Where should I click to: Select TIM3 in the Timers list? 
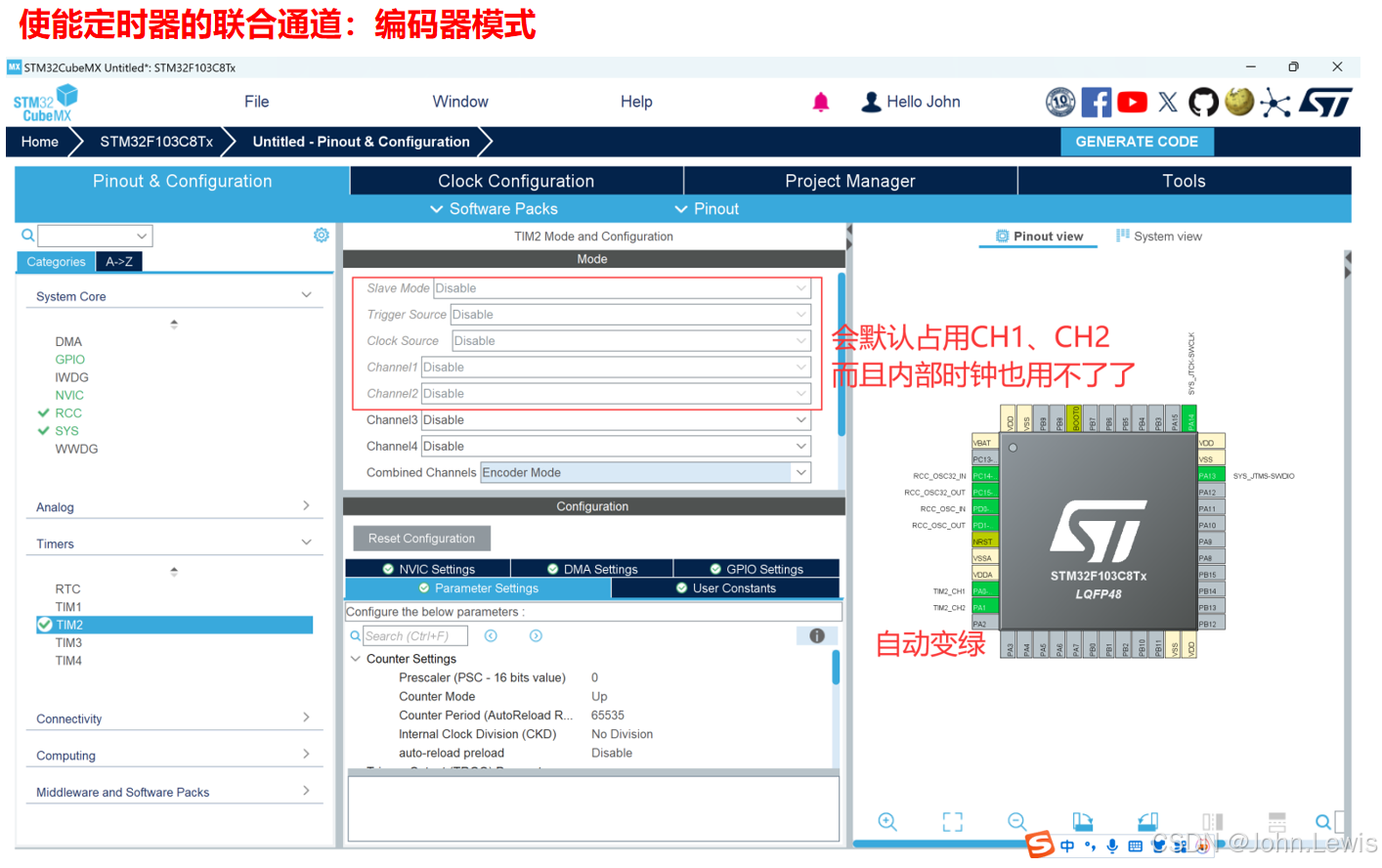click(x=68, y=643)
